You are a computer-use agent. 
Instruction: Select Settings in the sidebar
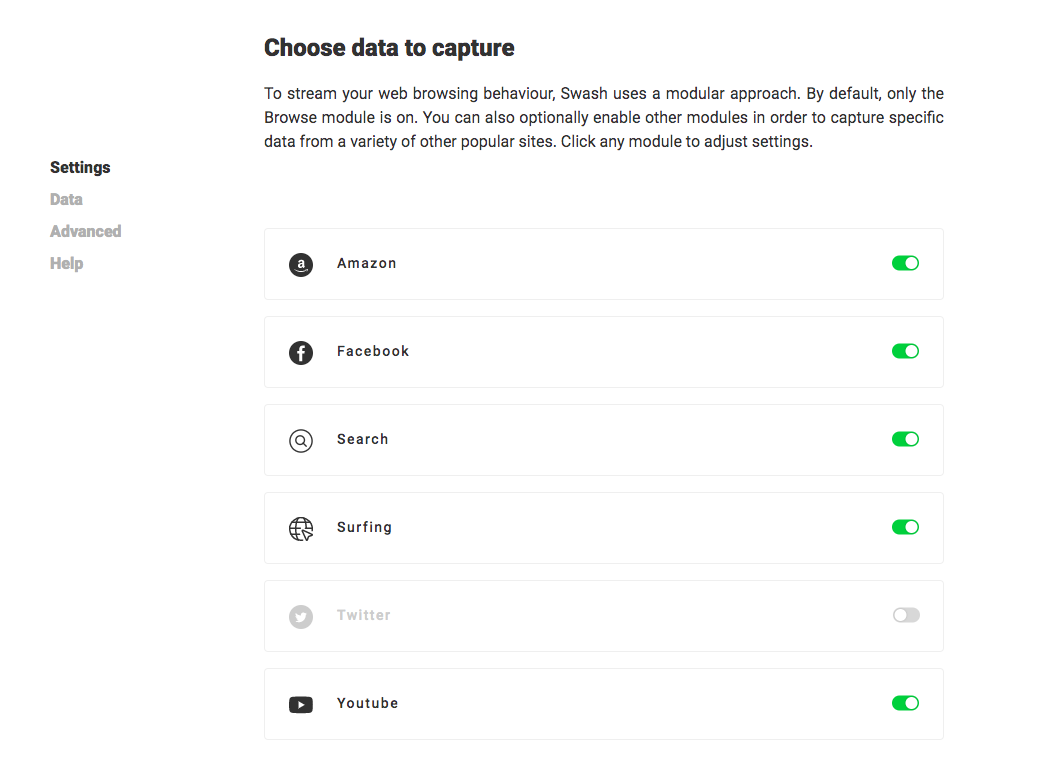[x=80, y=167]
